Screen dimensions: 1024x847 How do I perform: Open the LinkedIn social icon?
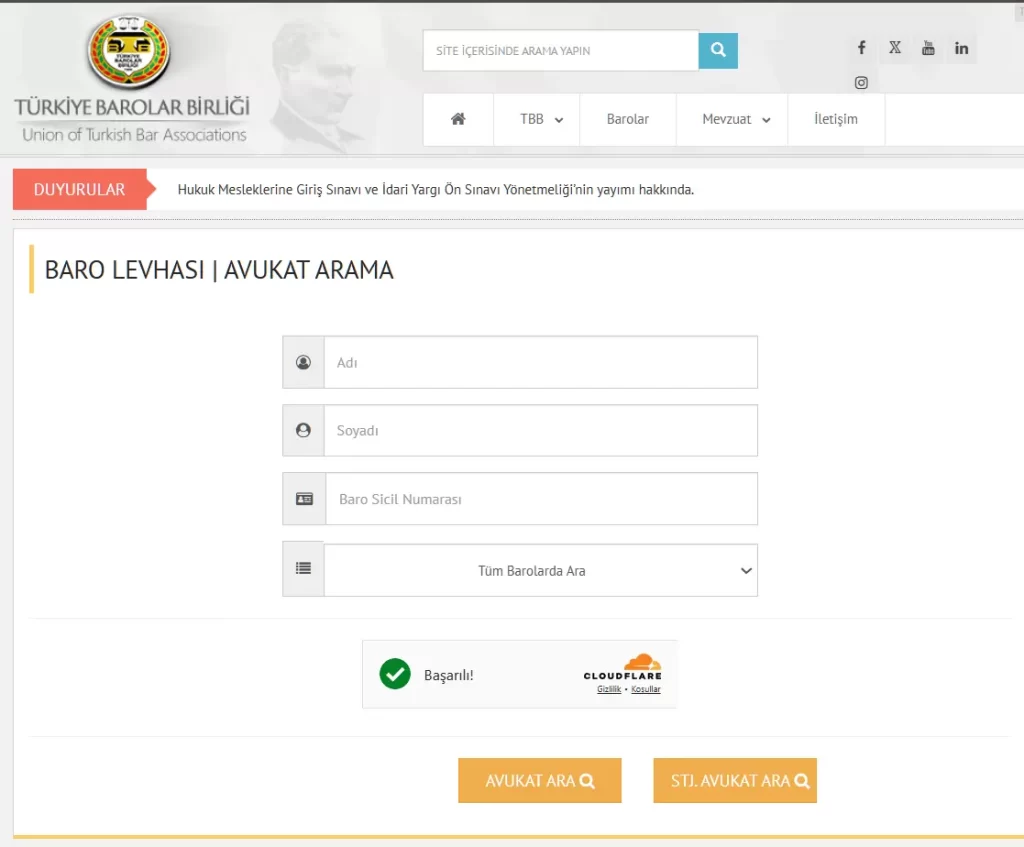[961, 48]
